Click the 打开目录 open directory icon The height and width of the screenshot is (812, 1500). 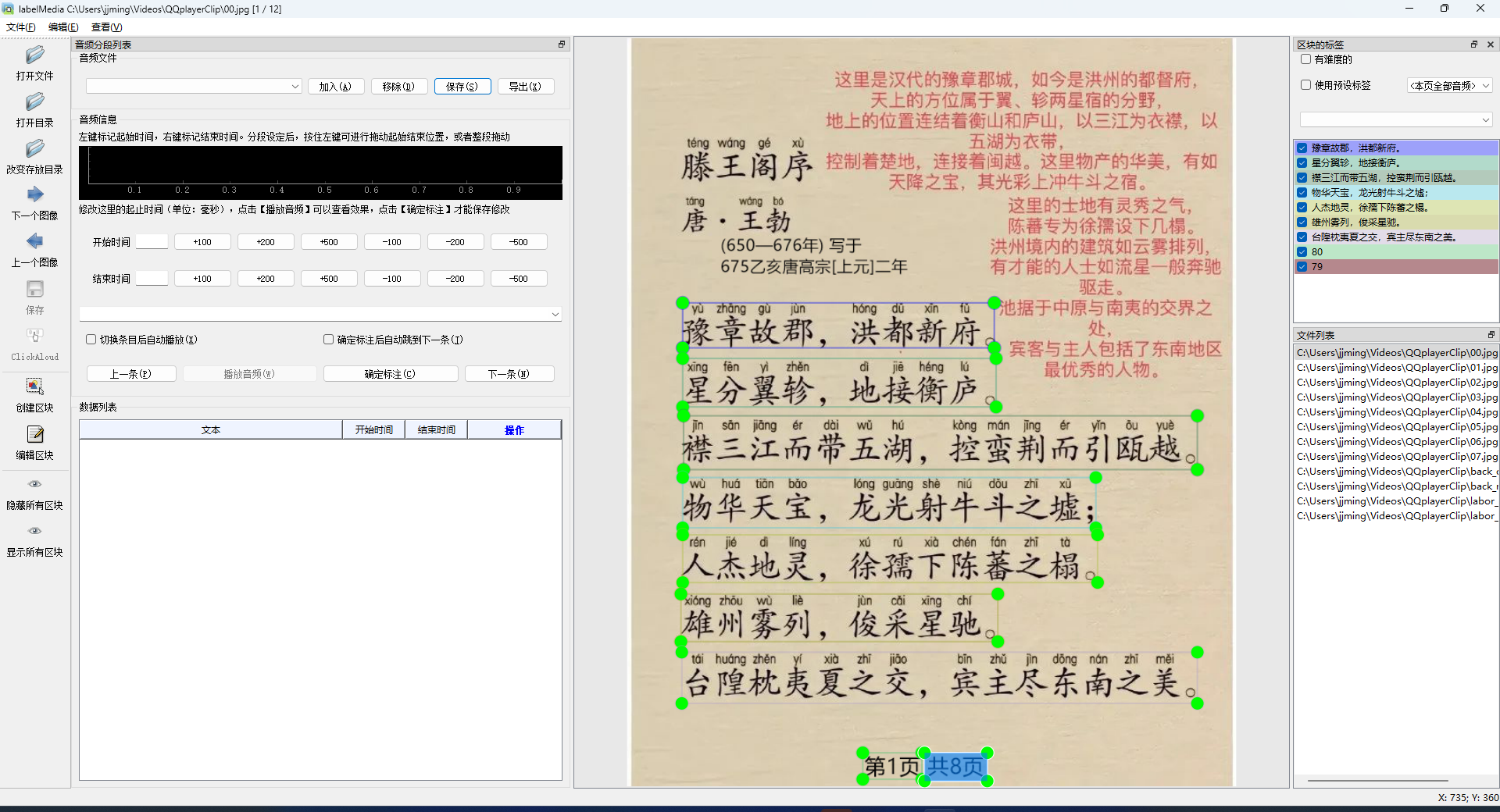pyautogui.click(x=34, y=101)
